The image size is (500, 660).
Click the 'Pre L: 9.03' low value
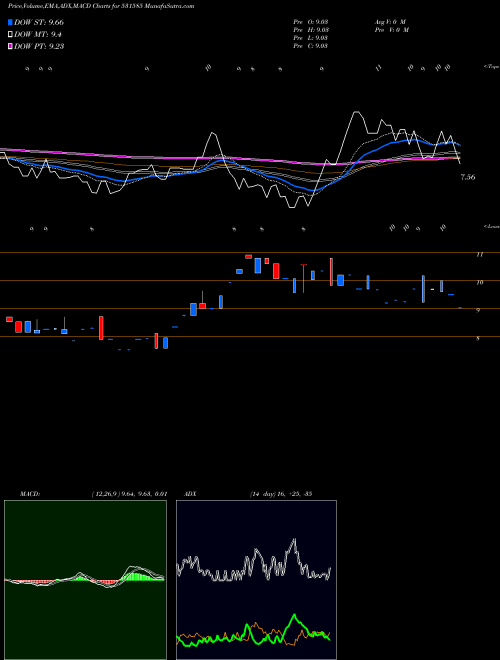point(311,38)
